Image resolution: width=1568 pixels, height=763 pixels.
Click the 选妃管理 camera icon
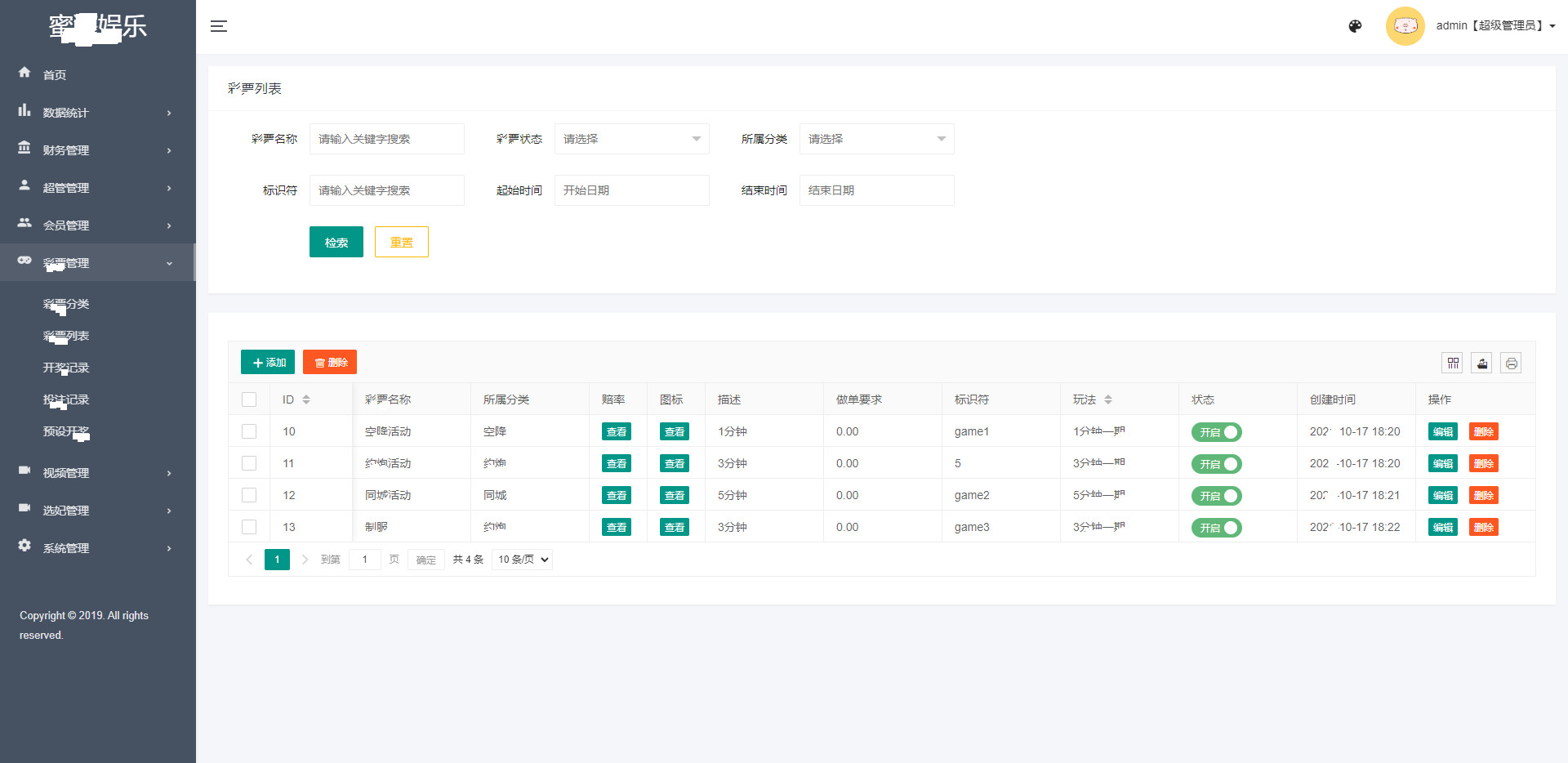[24, 508]
